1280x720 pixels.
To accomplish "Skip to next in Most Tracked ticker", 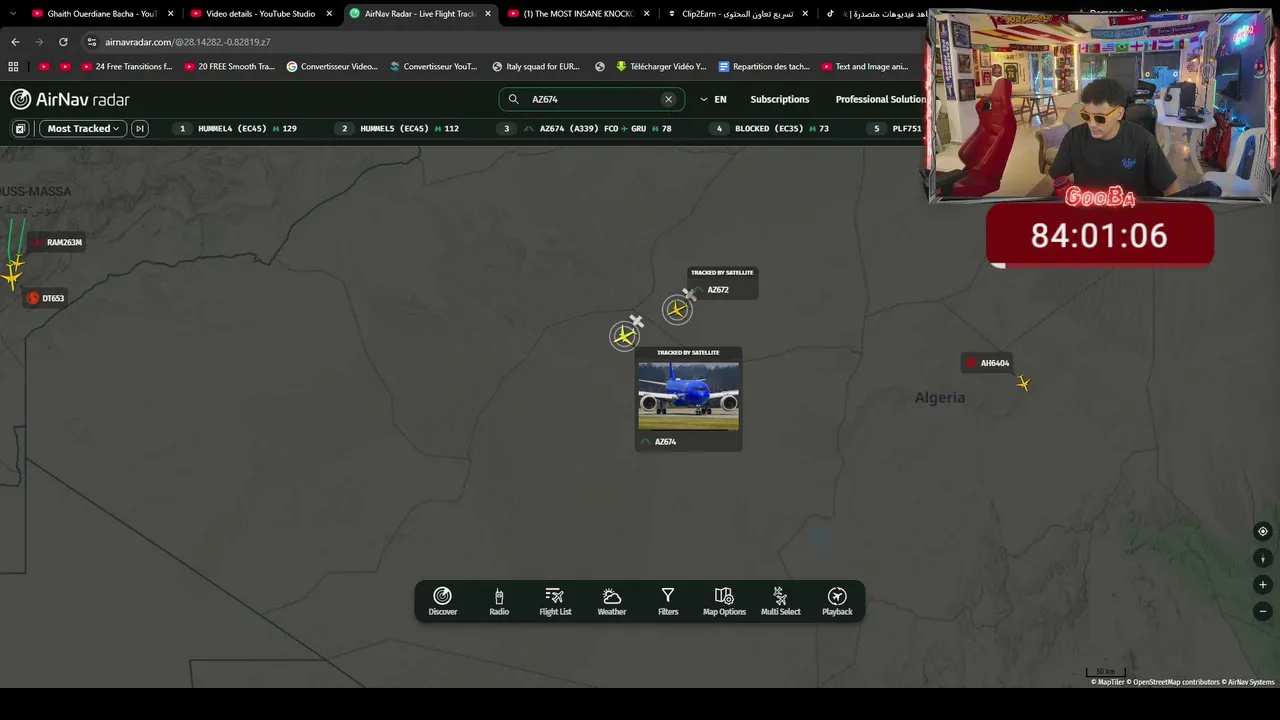I will (x=140, y=128).
